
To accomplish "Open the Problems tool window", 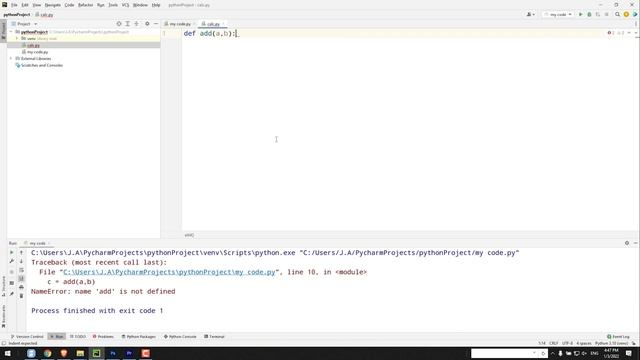I will tap(103, 337).
